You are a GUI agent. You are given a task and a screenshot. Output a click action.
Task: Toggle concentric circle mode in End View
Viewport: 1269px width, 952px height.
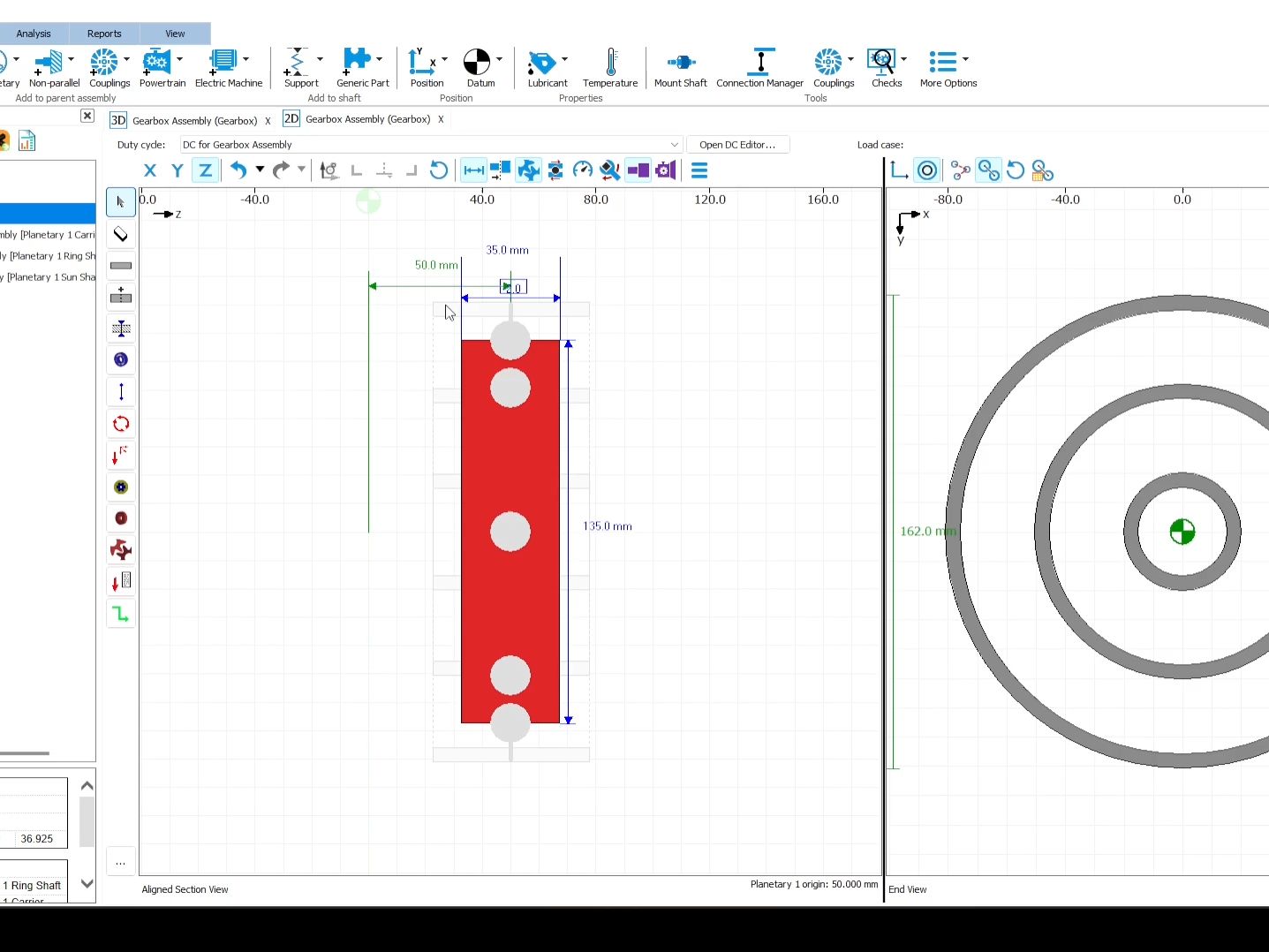[x=927, y=170]
